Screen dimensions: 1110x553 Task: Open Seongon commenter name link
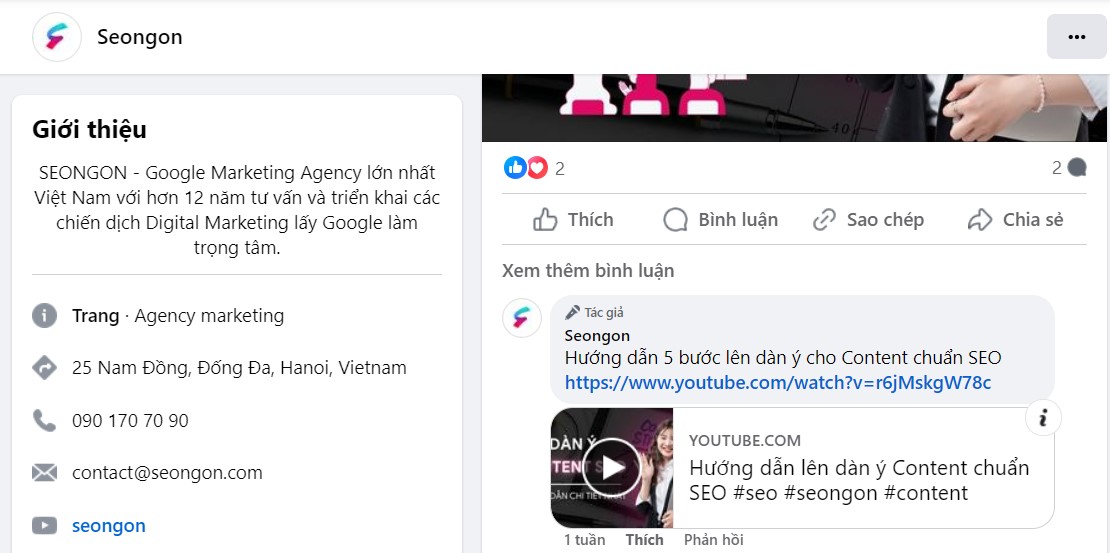pyautogui.click(x=597, y=336)
